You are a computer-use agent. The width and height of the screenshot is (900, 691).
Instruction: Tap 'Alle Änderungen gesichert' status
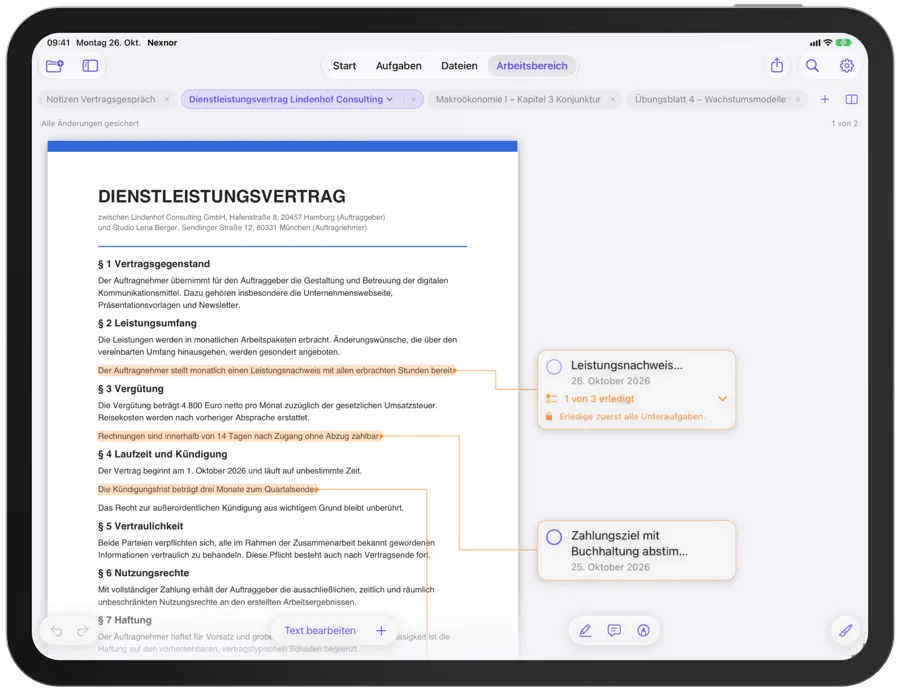90,123
